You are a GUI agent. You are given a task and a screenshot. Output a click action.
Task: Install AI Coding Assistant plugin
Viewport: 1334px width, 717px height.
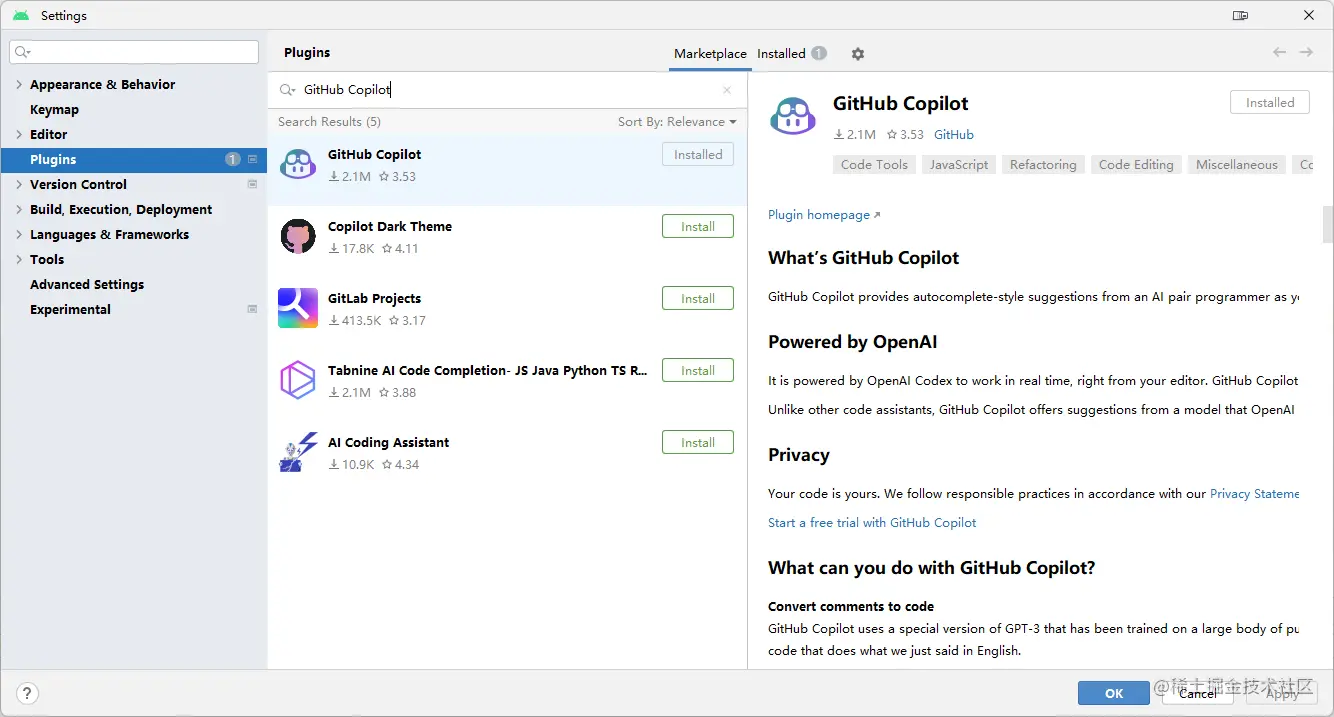coord(698,442)
